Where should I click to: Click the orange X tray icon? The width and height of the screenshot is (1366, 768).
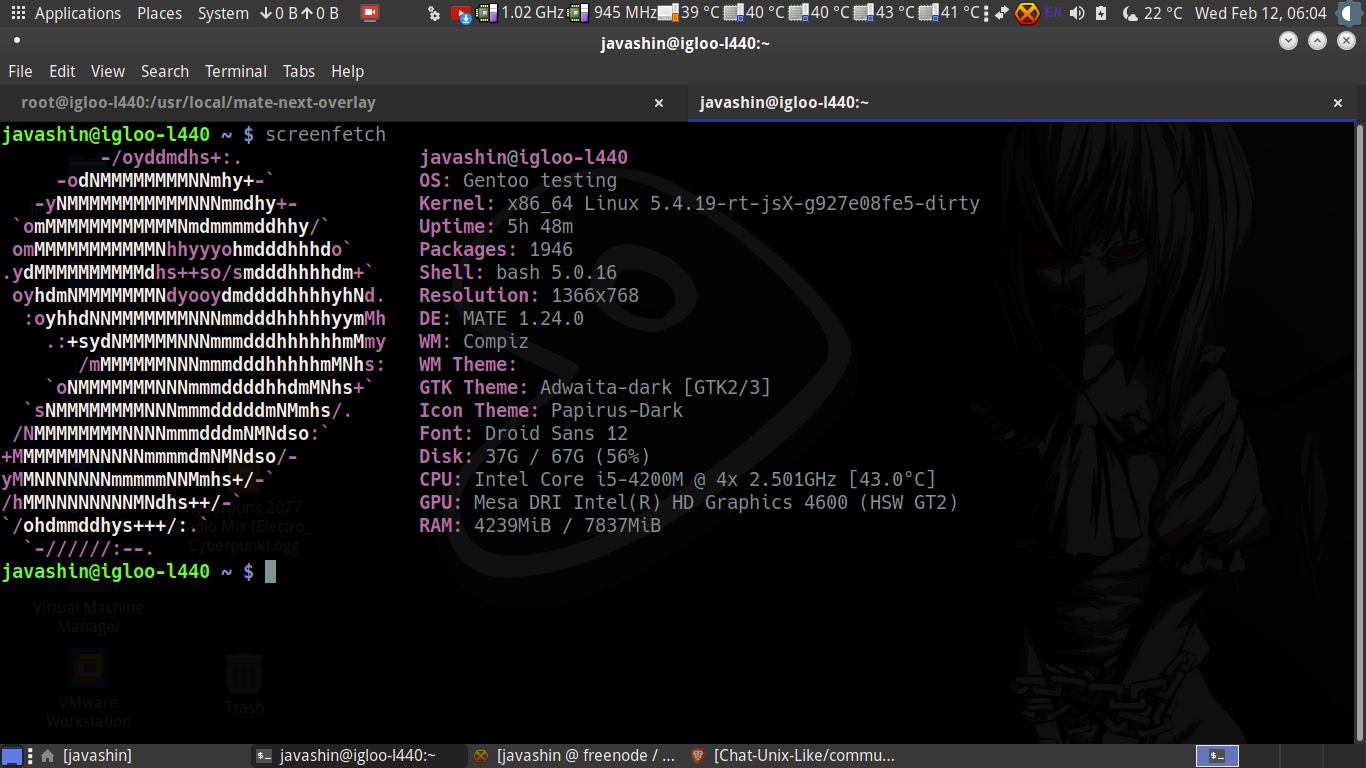coord(1027,13)
